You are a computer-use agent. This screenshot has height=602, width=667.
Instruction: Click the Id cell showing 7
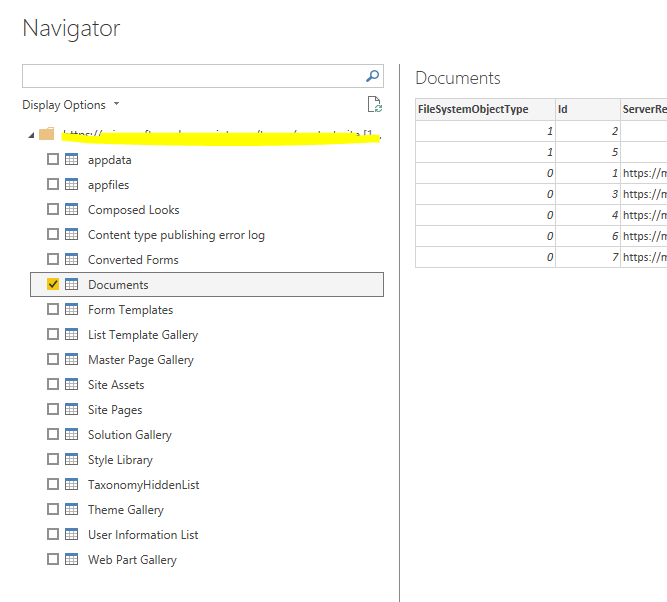tap(587, 257)
